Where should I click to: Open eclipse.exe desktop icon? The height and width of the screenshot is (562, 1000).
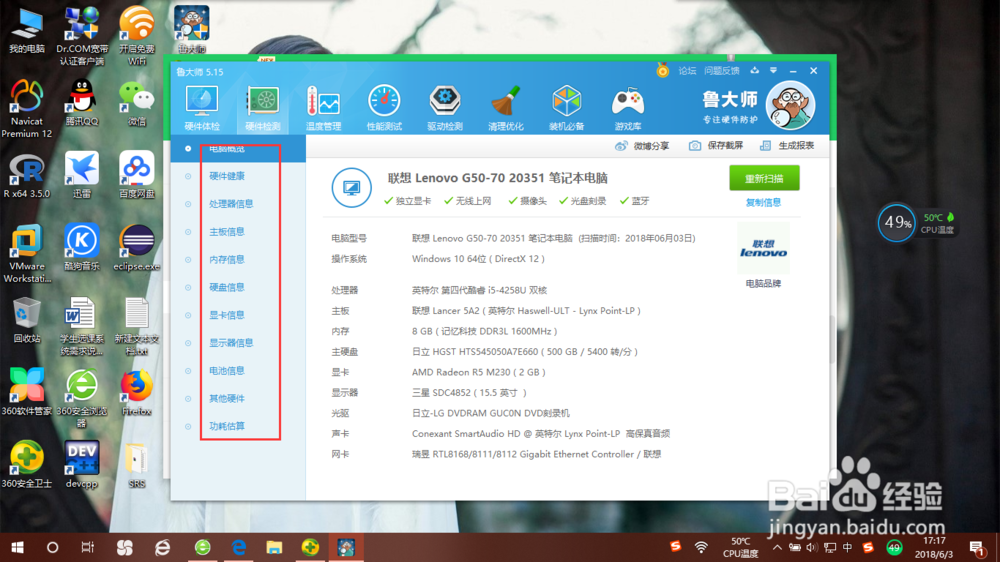tap(136, 248)
